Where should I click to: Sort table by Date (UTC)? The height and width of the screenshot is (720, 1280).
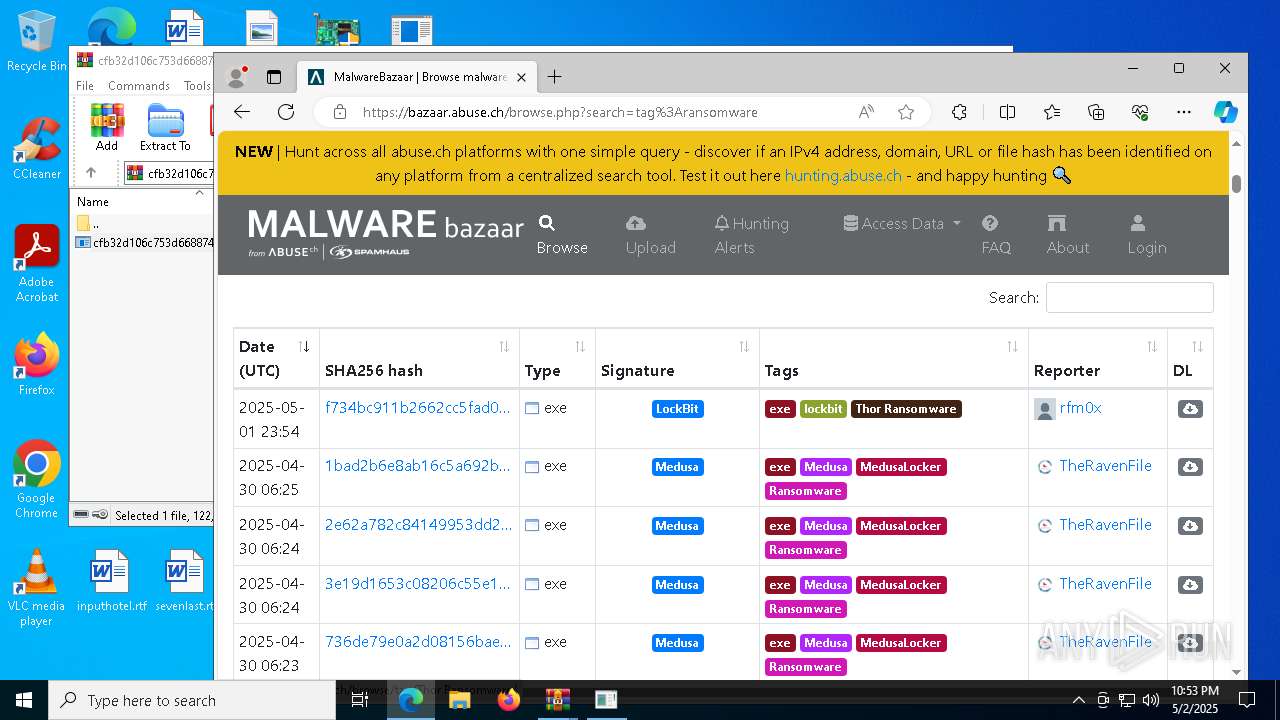pyautogui.click(x=276, y=358)
